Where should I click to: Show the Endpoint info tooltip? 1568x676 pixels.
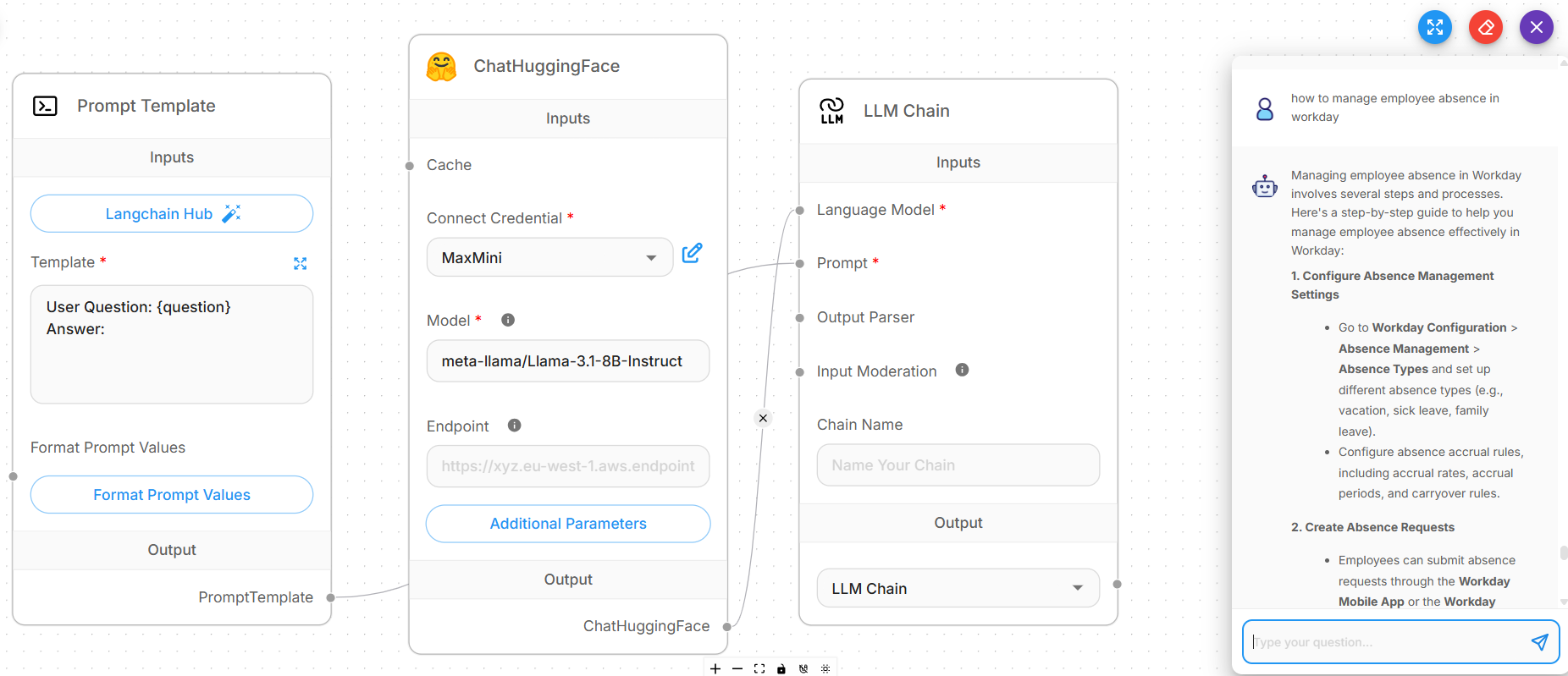click(514, 425)
